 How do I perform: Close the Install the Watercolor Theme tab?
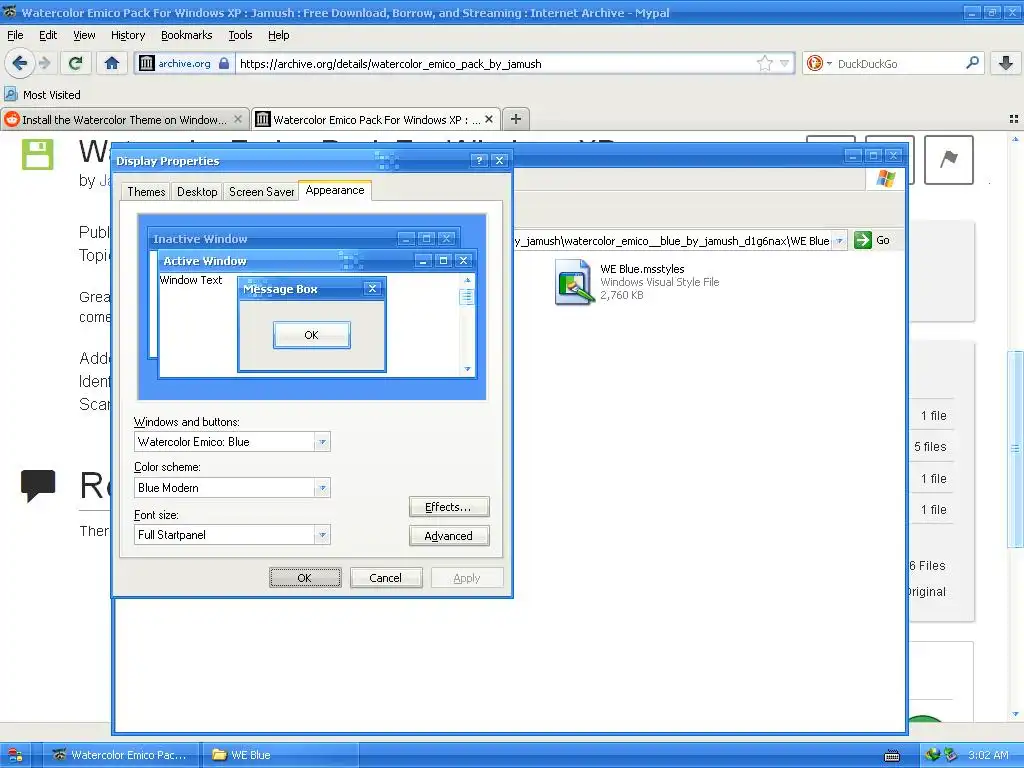click(x=238, y=120)
